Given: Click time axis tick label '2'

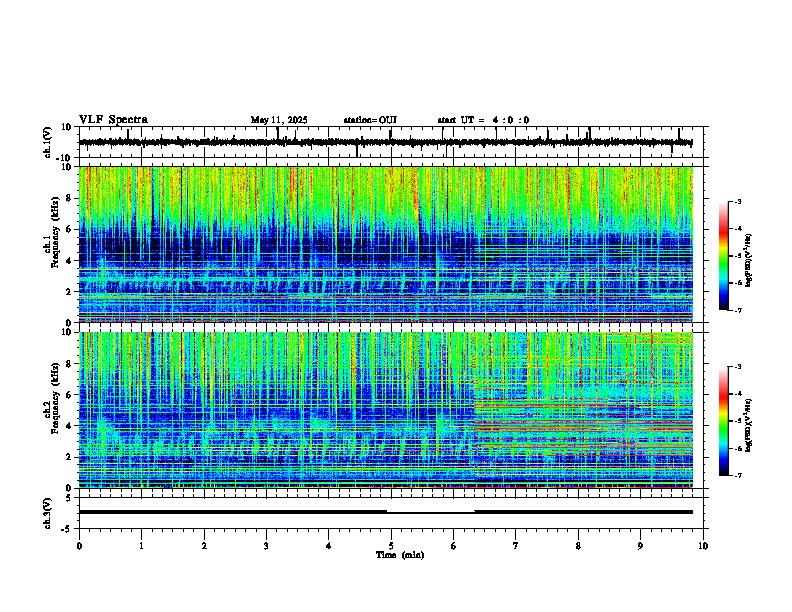Looking at the screenshot, I should pyautogui.click(x=204, y=546).
